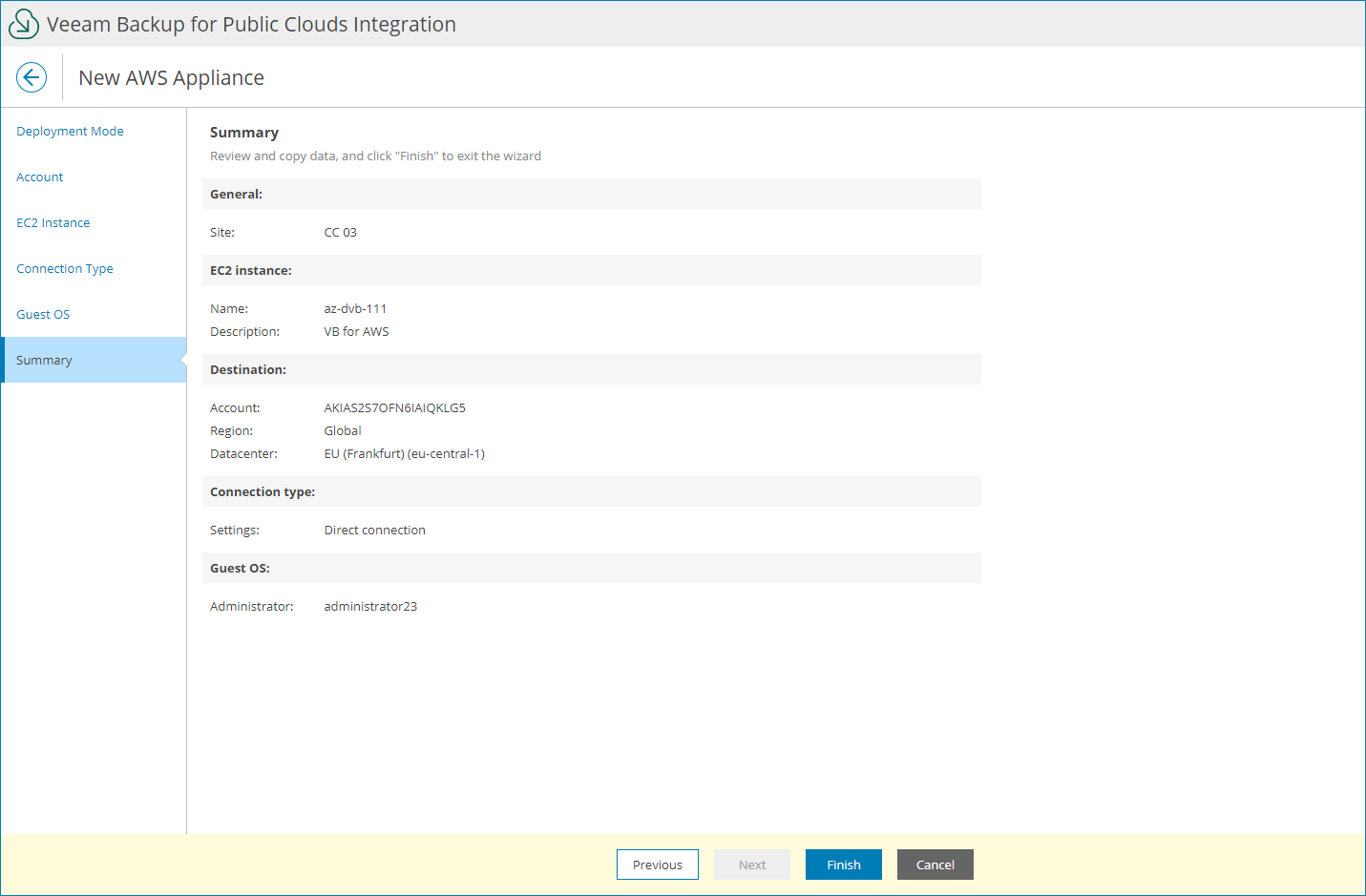1366x896 pixels.
Task: Click the description text VB for AWS
Action: [x=356, y=332]
